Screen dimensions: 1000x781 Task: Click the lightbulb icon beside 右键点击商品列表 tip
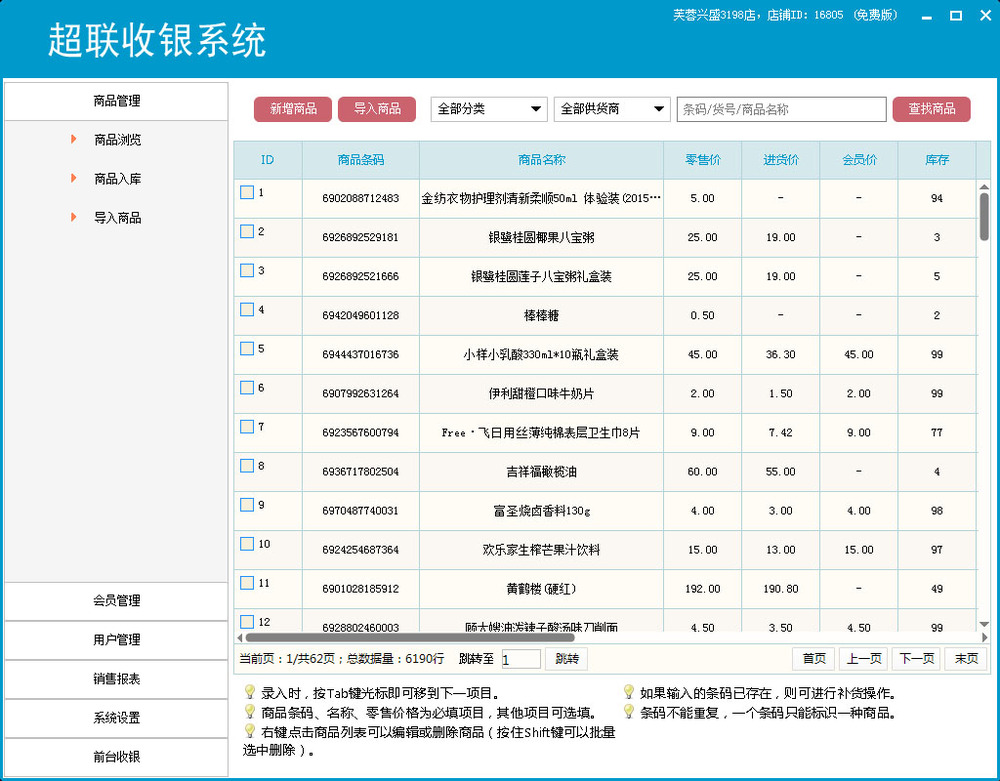pos(250,731)
